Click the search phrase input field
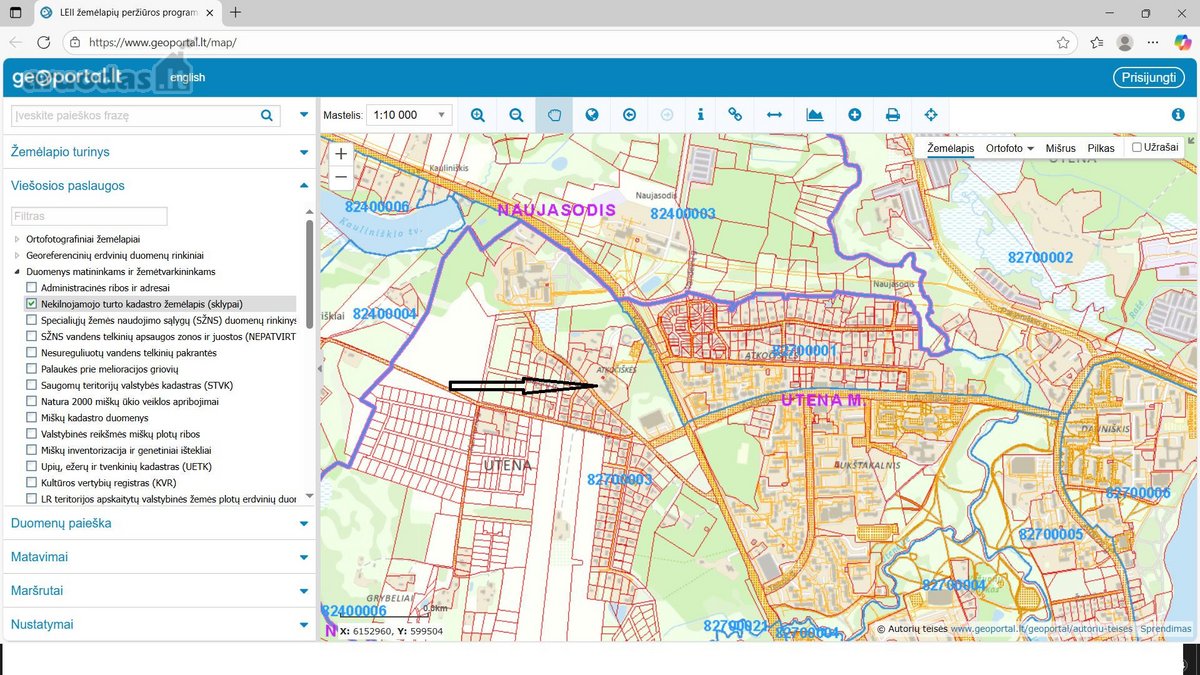This screenshot has height=675, width=1200. [135, 115]
